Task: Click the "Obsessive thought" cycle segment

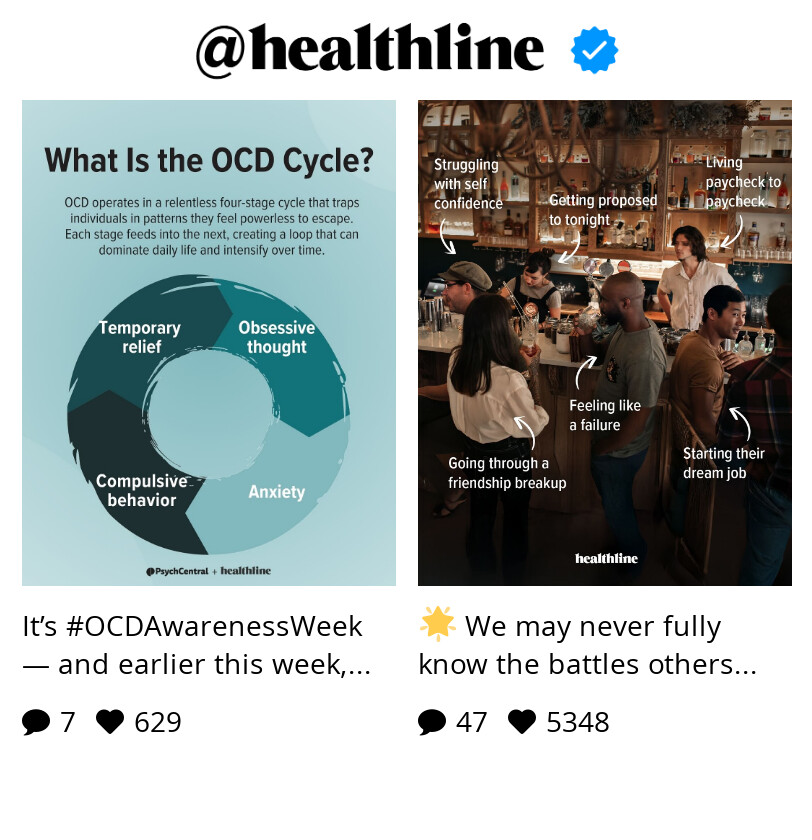Action: click(276, 338)
